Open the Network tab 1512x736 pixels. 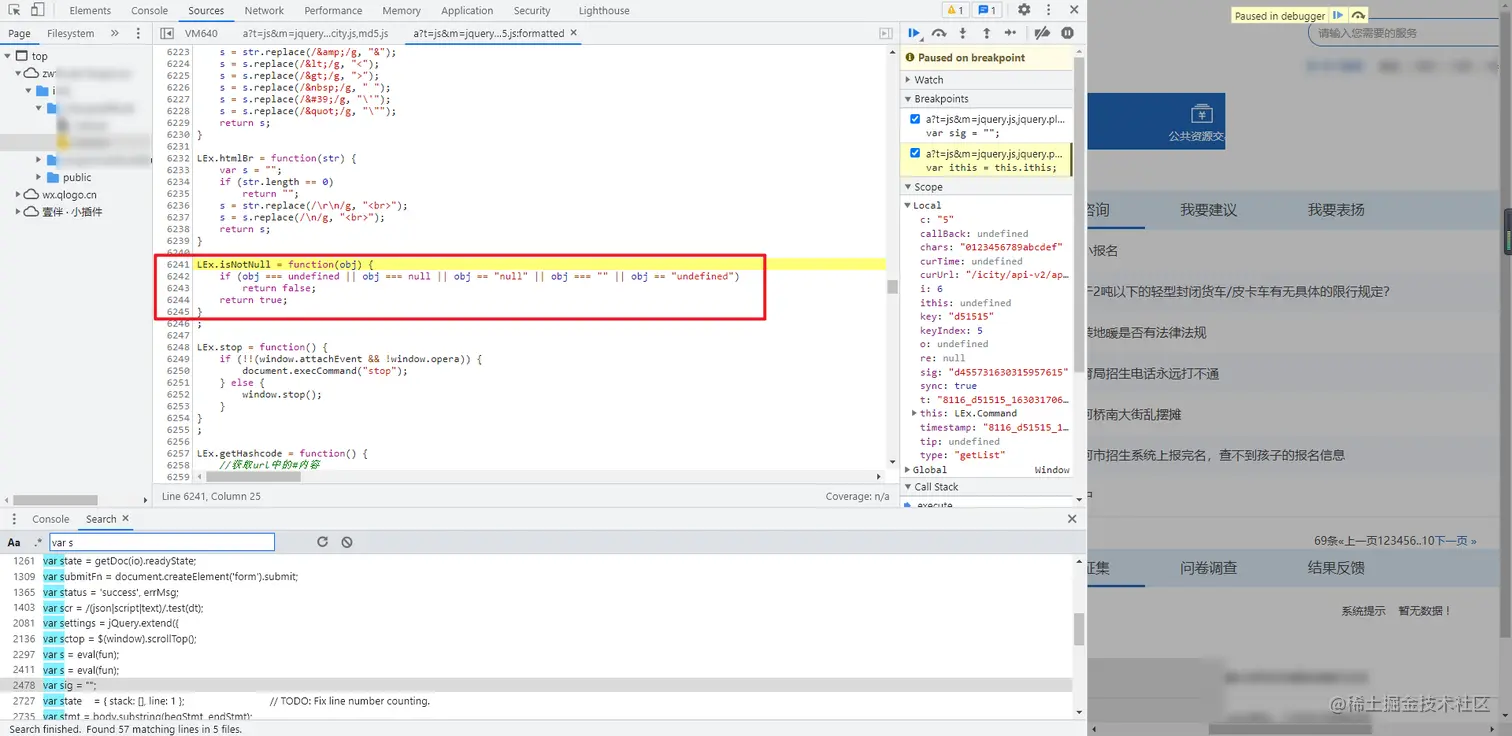264,10
